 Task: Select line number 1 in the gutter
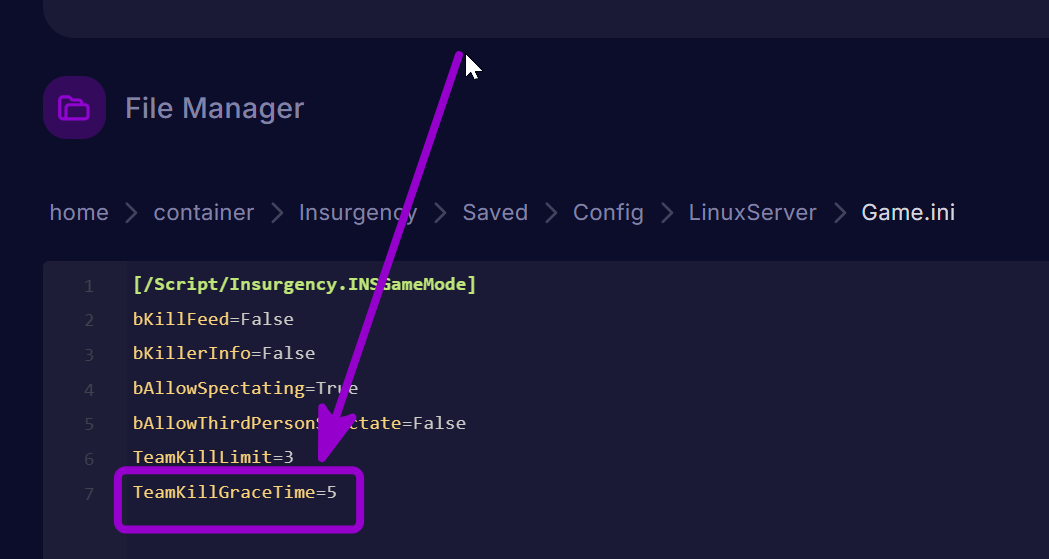tap(89, 286)
